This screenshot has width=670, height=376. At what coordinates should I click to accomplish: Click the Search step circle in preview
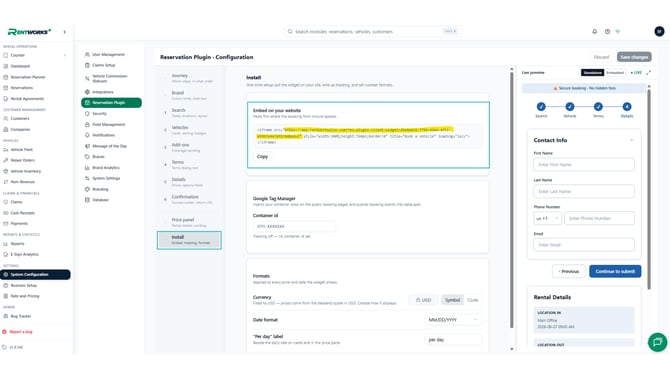tap(541, 106)
